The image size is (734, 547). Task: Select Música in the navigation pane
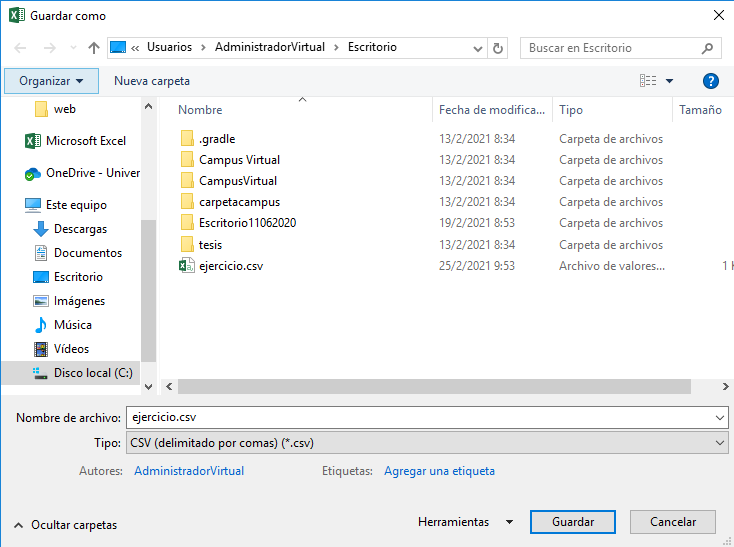73,325
